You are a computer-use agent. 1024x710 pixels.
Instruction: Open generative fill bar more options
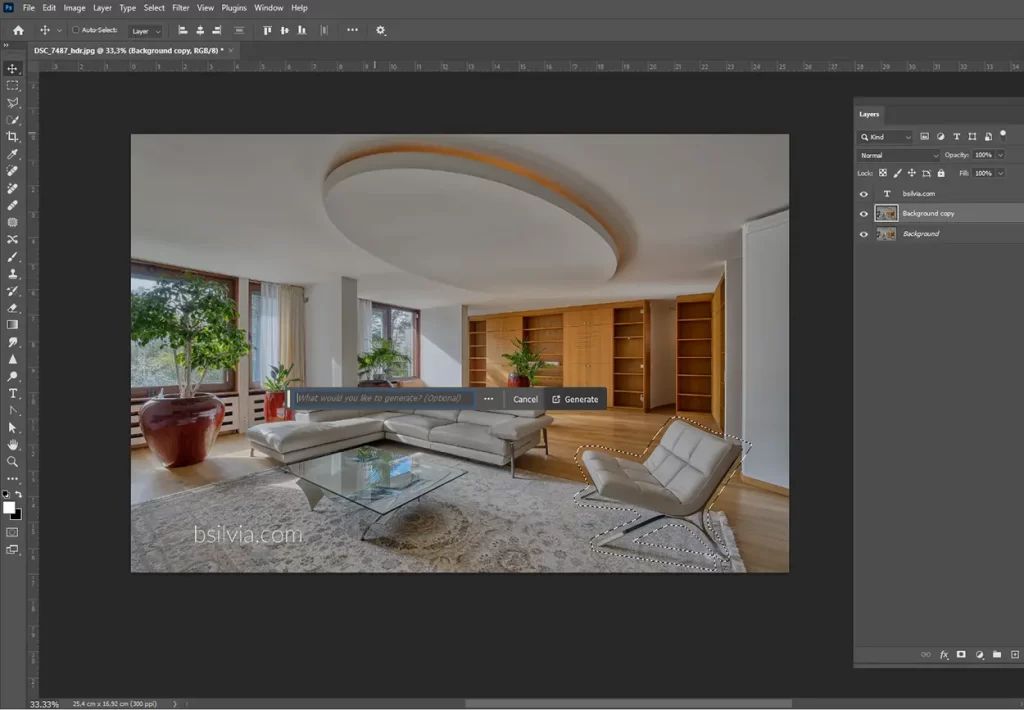point(488,399)
